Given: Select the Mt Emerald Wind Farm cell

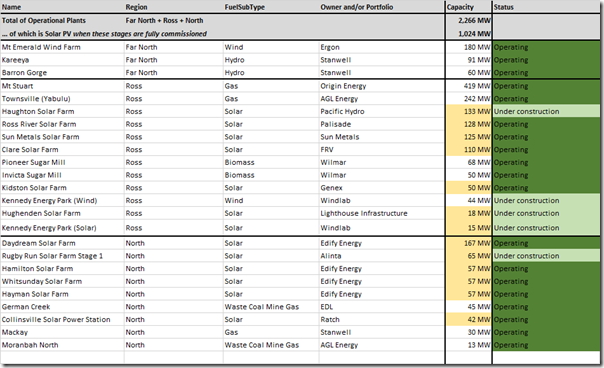Looking at the screenshot, I should (x=62, y=47).
